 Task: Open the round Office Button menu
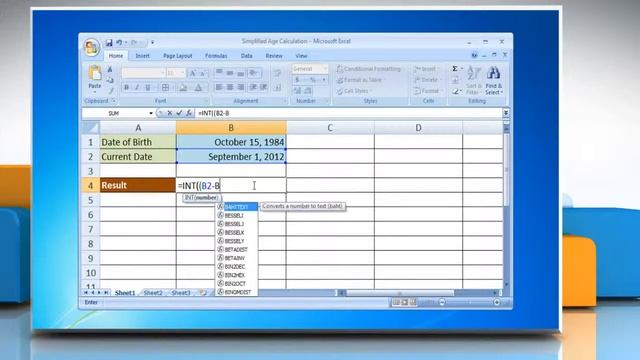pyautogui.click(x=92, y=47)
